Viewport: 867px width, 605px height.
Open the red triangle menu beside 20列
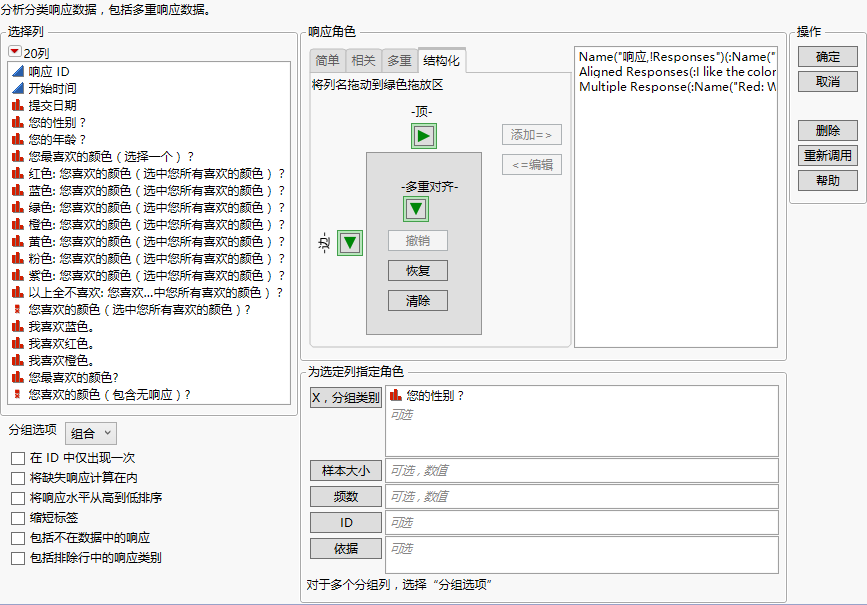coord(14,51)
